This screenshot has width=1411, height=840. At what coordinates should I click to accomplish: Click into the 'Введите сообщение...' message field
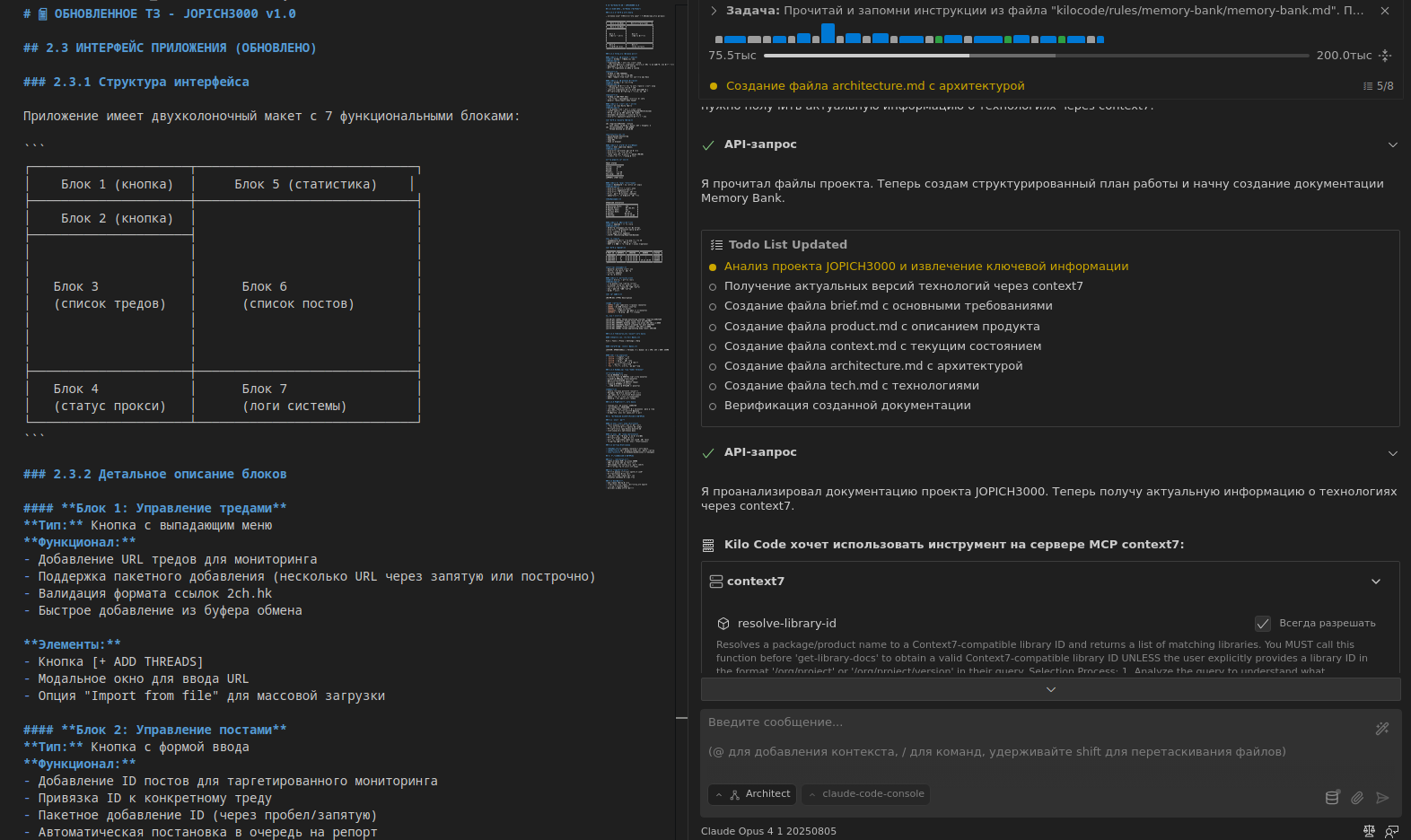point(1032,736)
